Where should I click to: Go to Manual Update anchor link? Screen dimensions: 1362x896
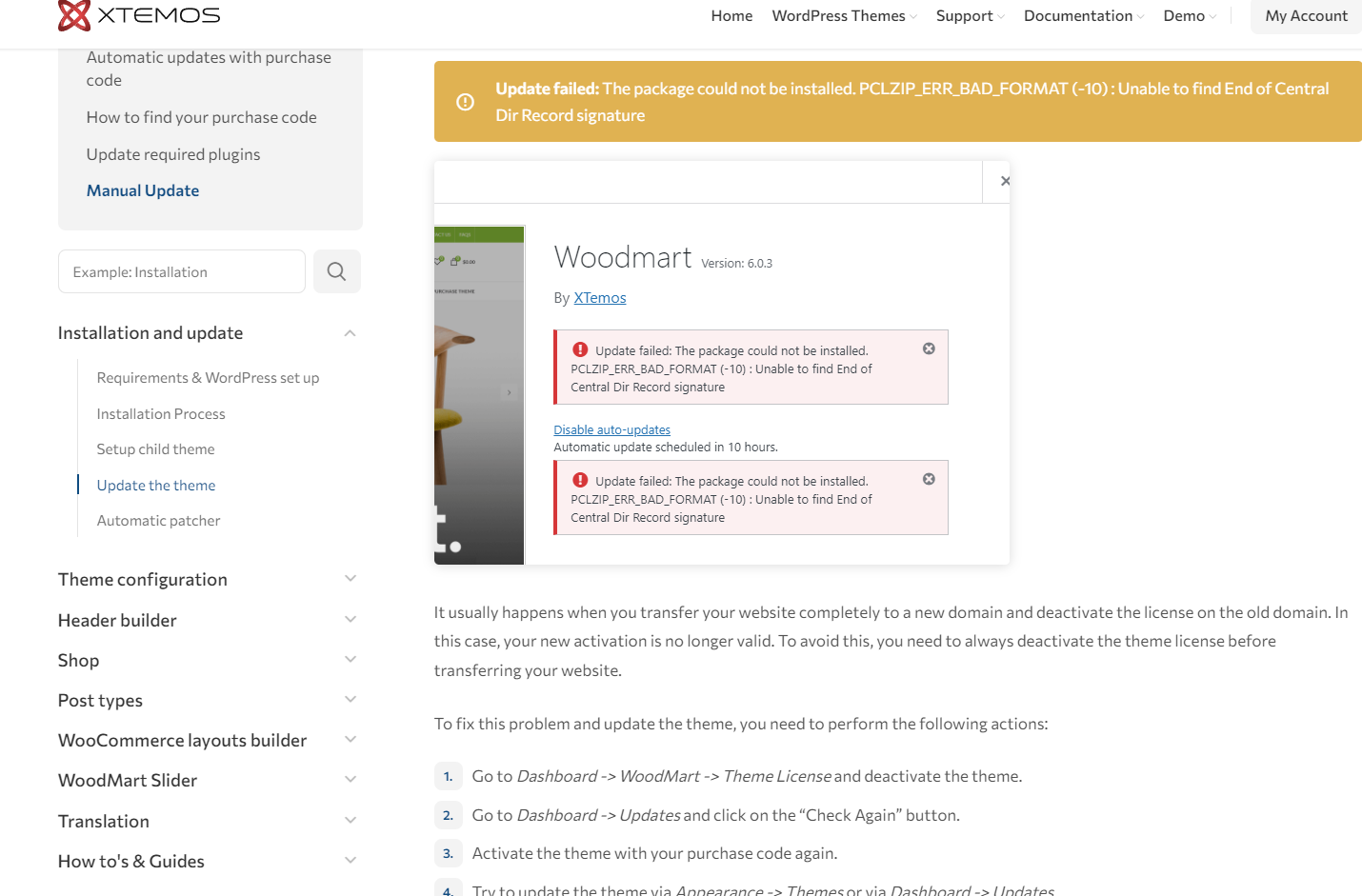pyautogui.click(x=143, y=190)
